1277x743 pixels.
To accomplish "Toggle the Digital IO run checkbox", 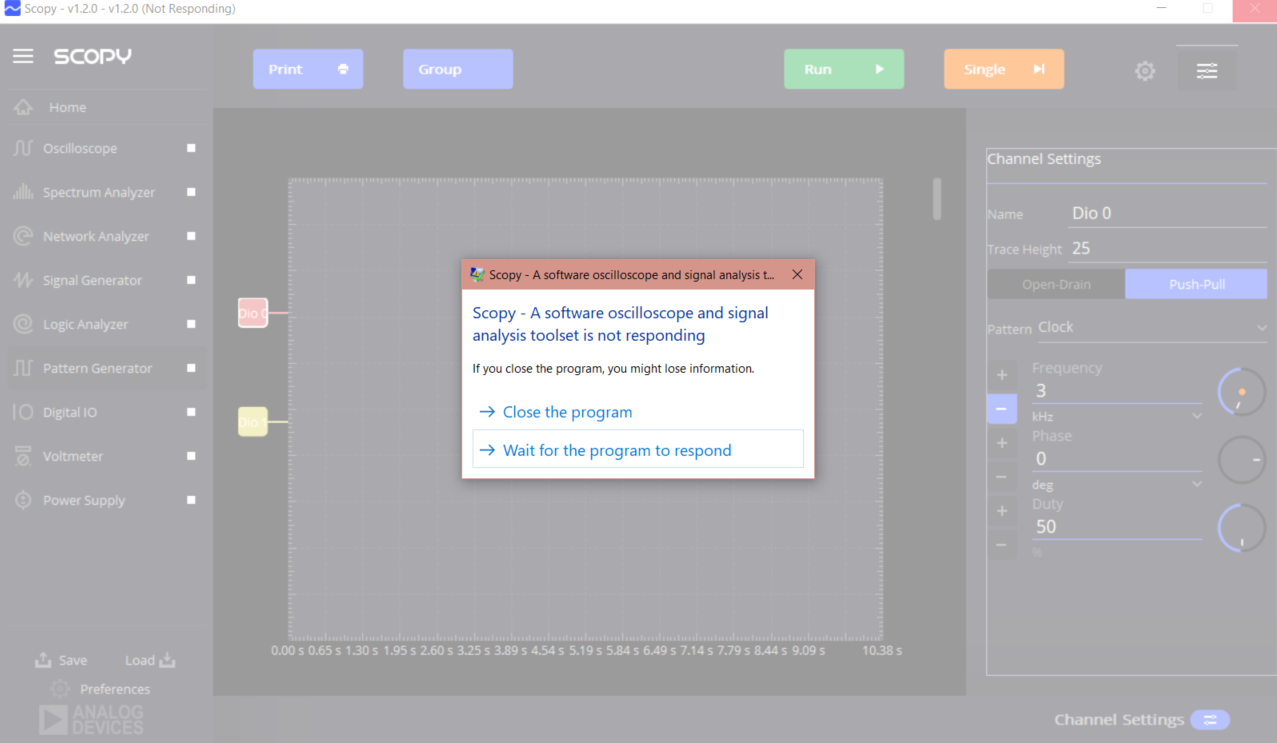I will pos(191,412).
